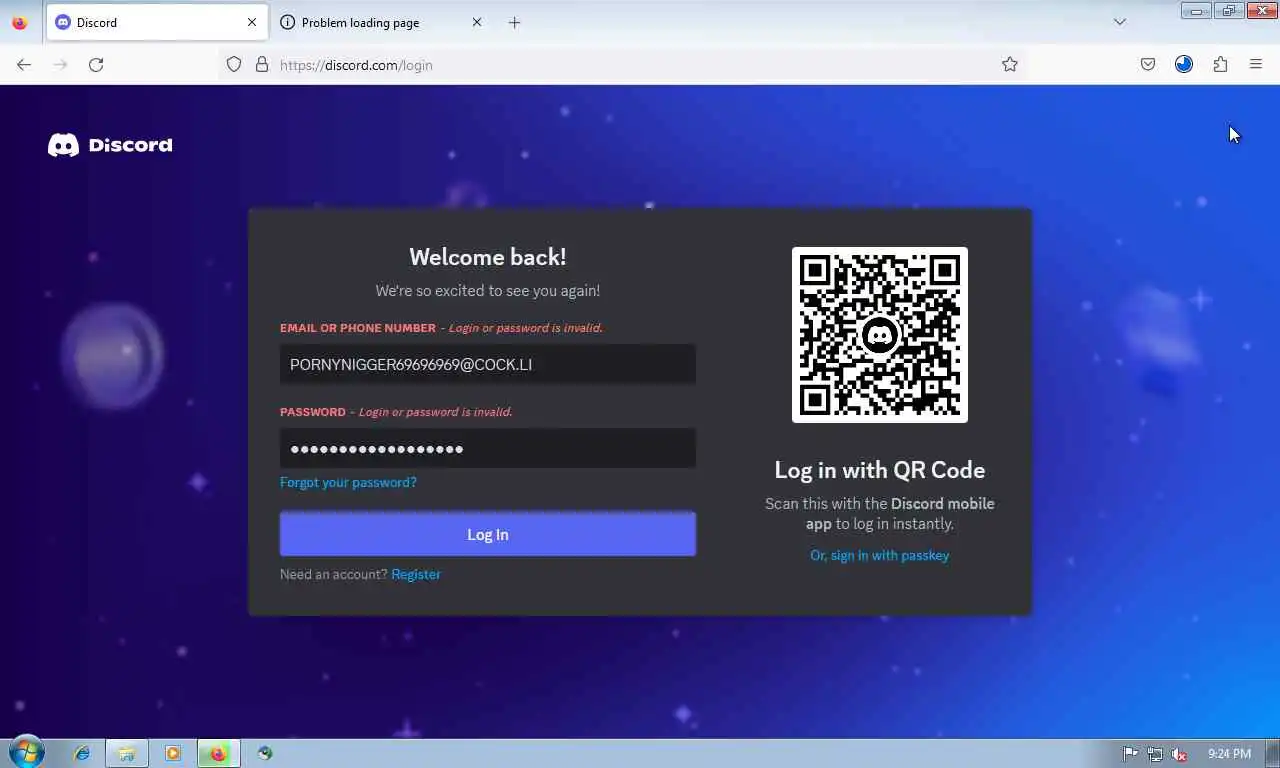
Task: Open the network tray icon
Action: (x=1155, y=754)
